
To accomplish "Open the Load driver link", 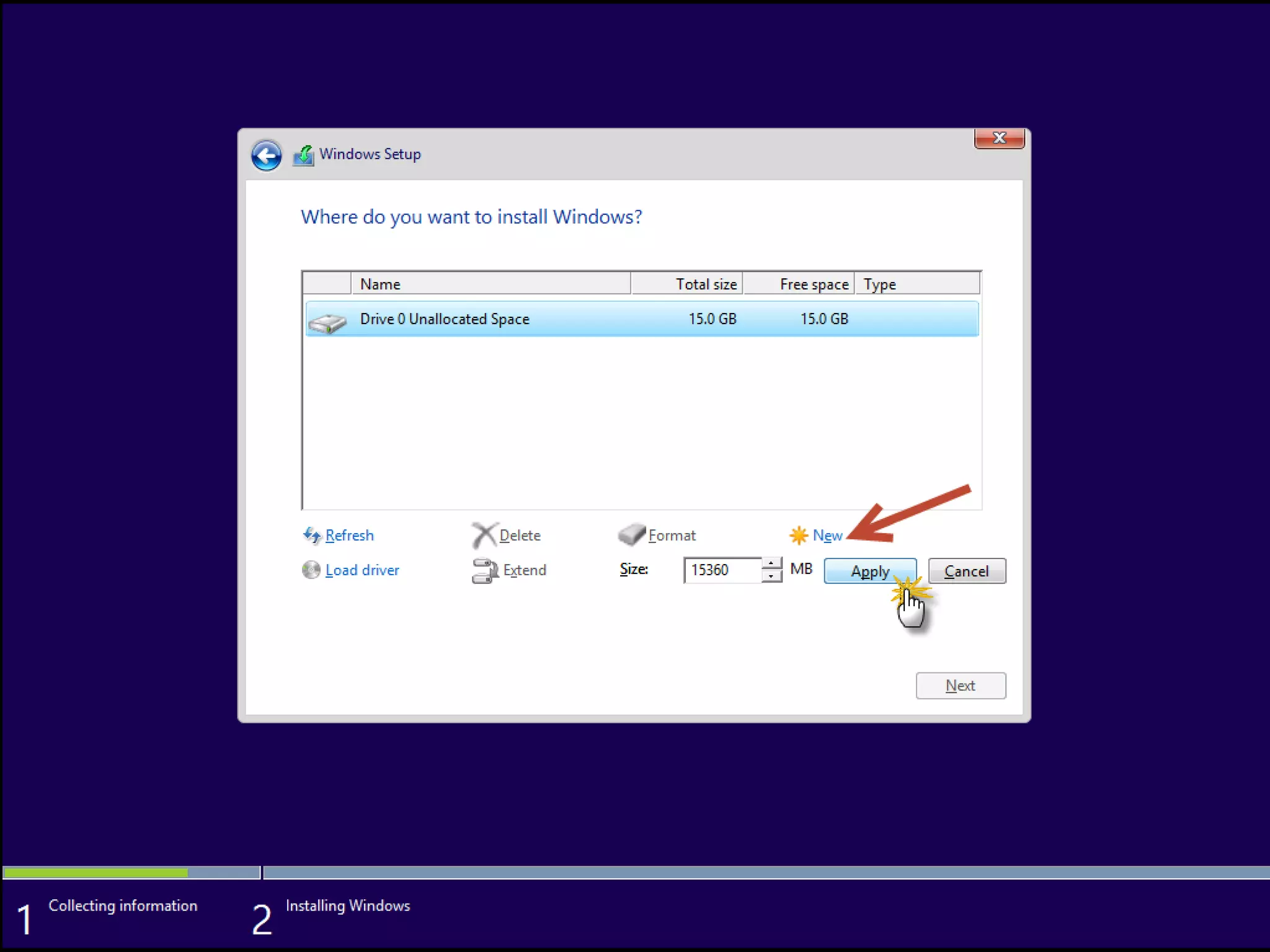I will [x=362, y=570].
